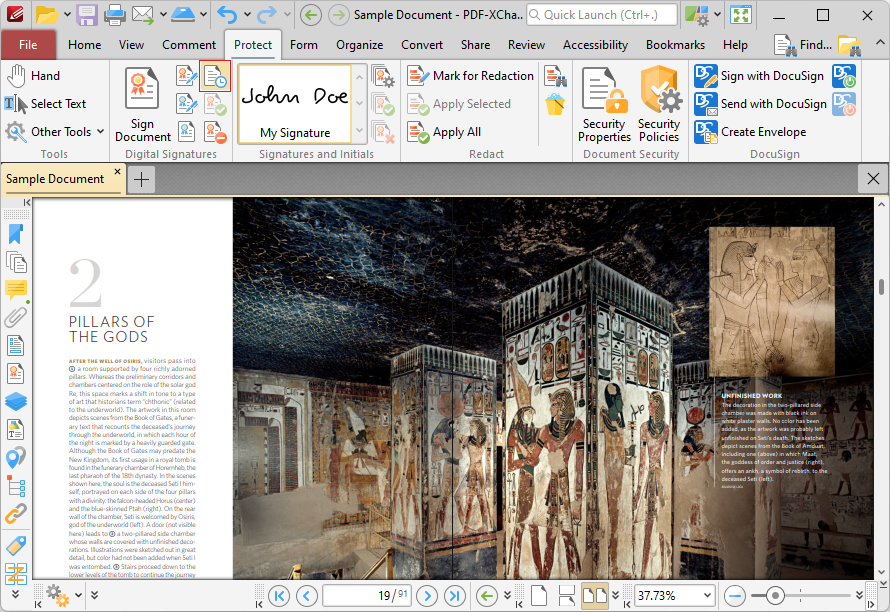
Task: Click Create Envelope
Action: click(750, 132)
